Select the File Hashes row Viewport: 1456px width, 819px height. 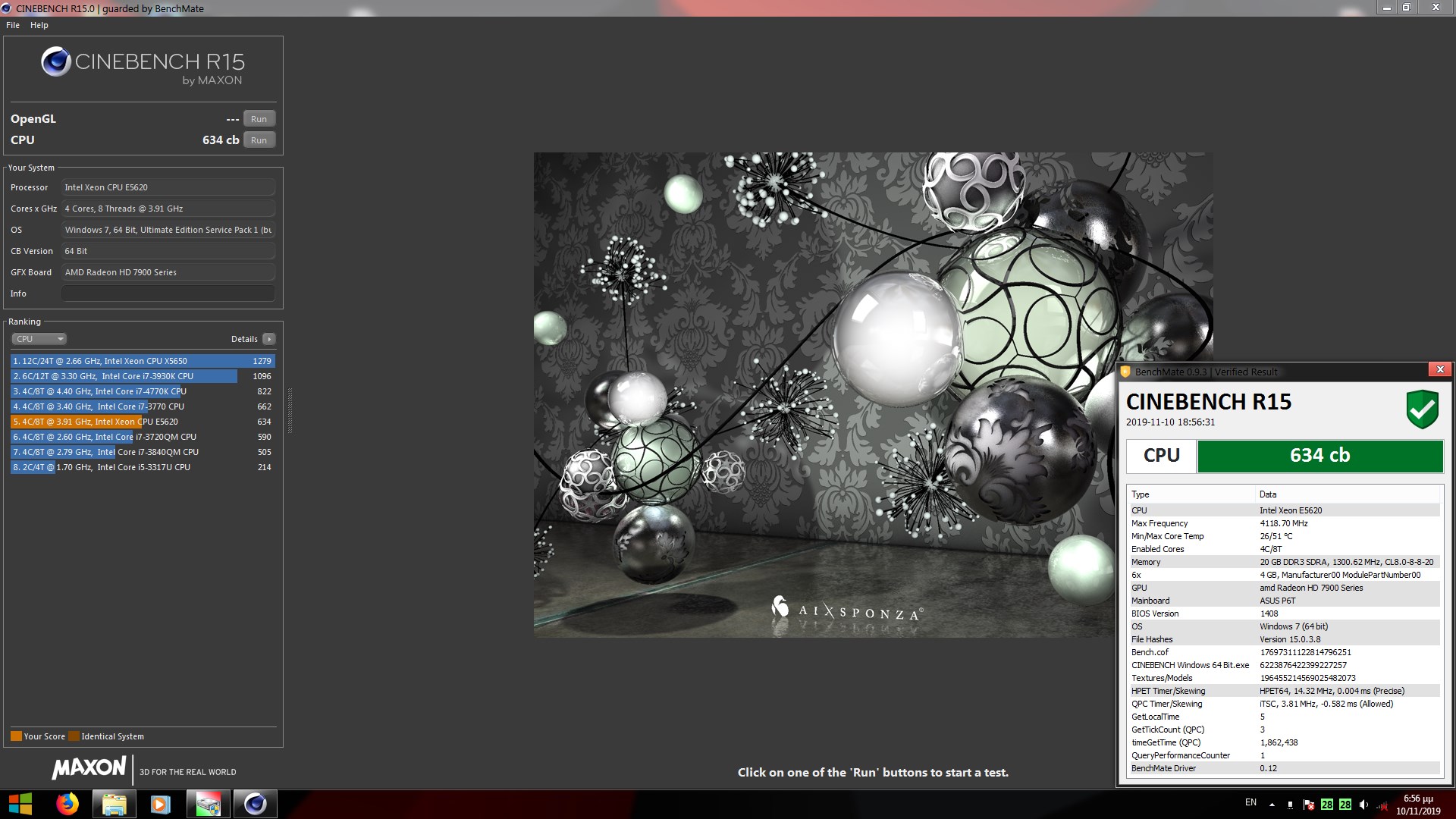coord(1284,639)
